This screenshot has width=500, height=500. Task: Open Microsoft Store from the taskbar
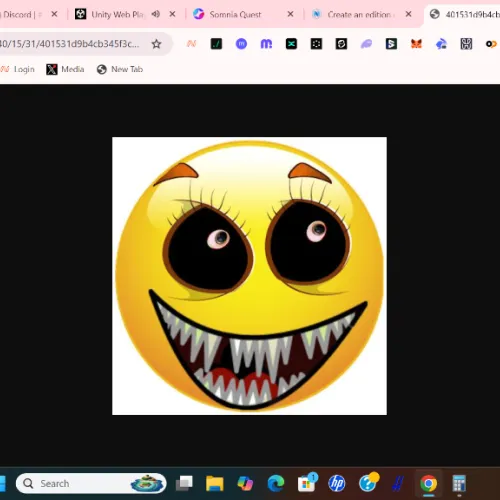click(307, 483)
